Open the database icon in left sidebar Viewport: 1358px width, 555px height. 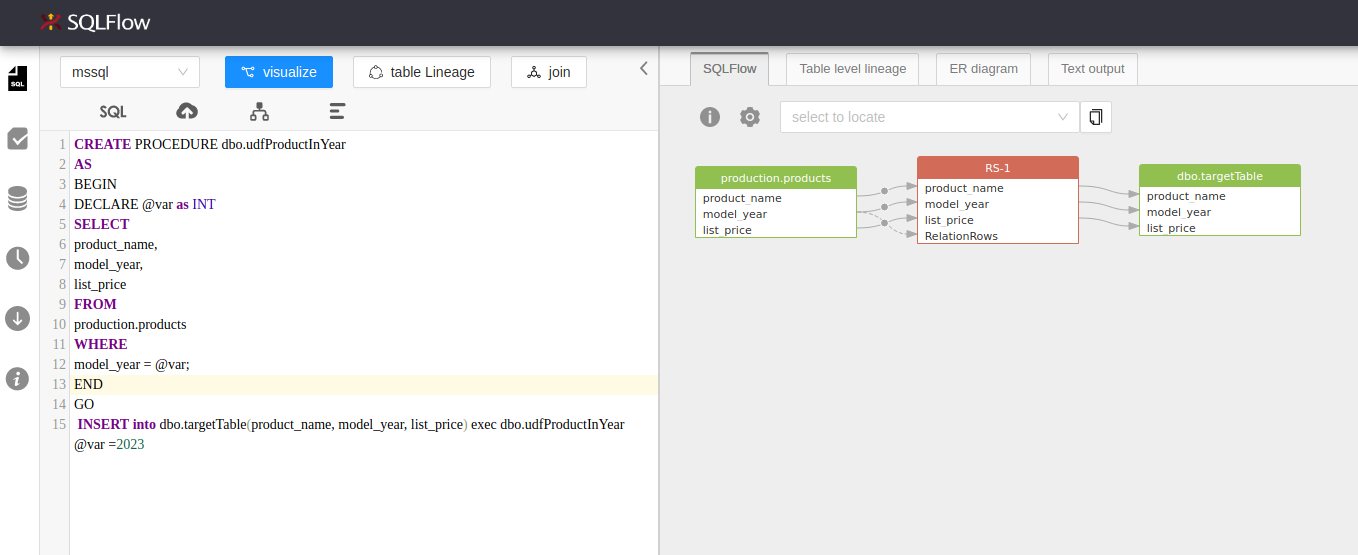[x=17, y=199]
